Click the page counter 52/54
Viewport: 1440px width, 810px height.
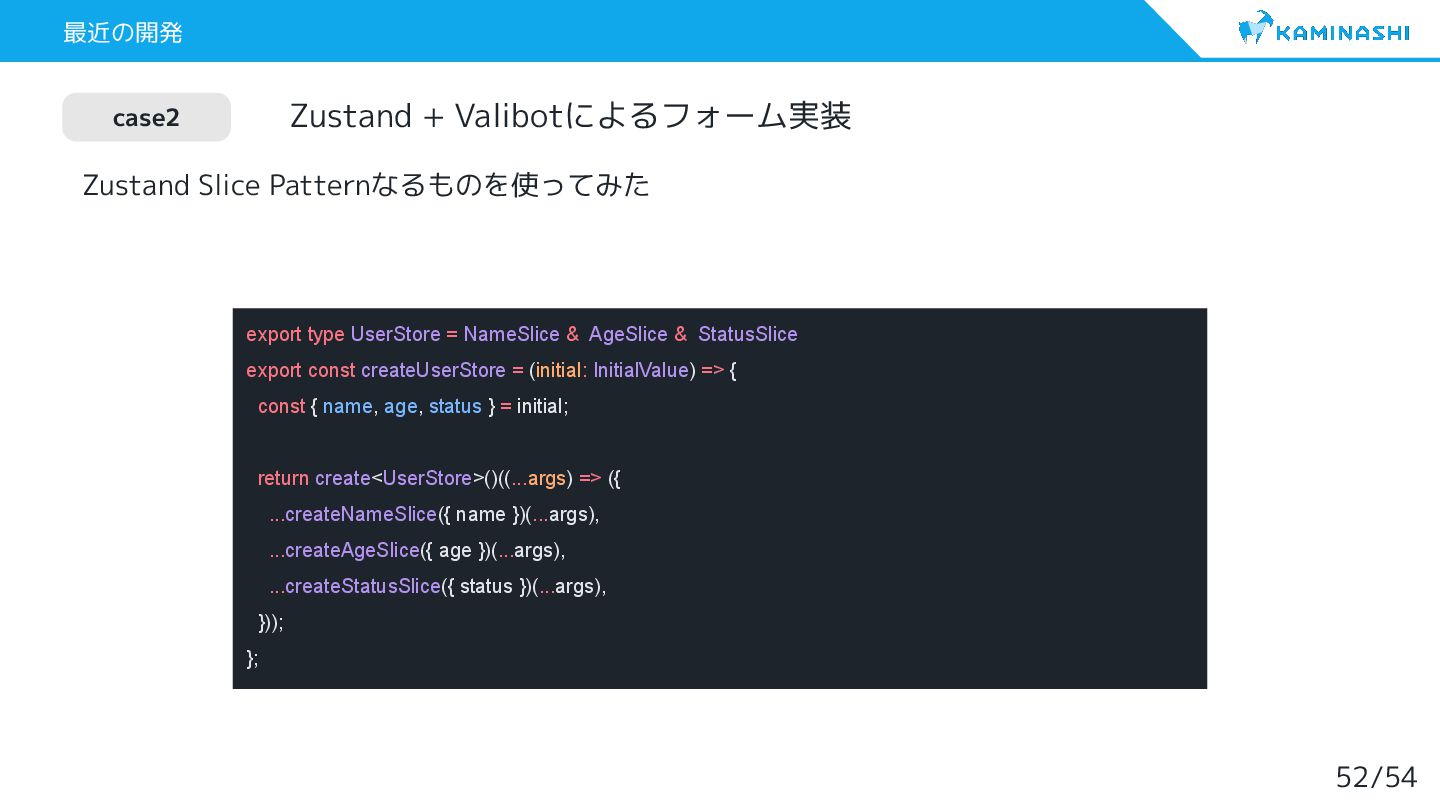click(1376, 777)
